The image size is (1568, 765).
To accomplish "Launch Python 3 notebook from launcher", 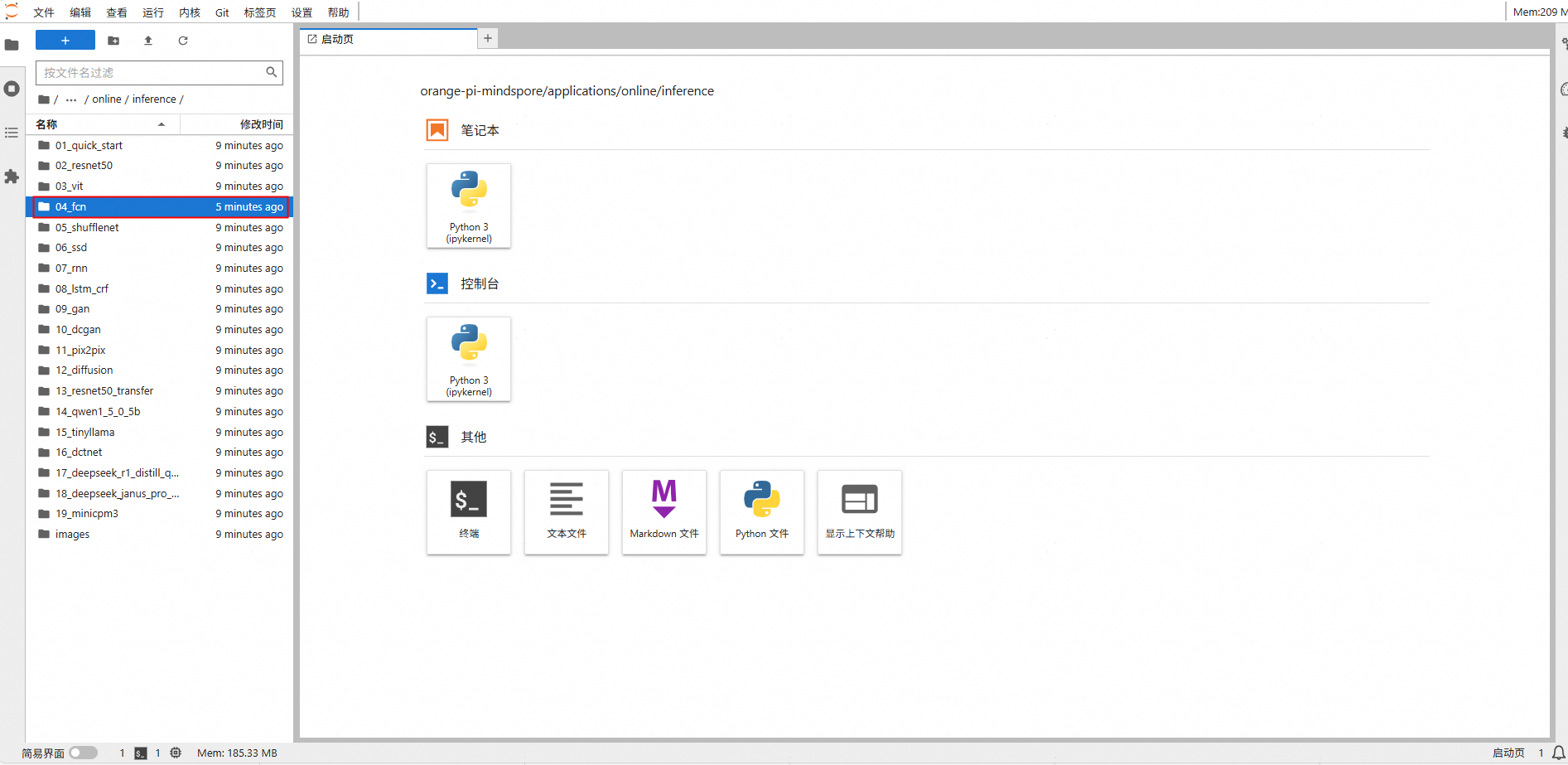I will tap(469, 206).
